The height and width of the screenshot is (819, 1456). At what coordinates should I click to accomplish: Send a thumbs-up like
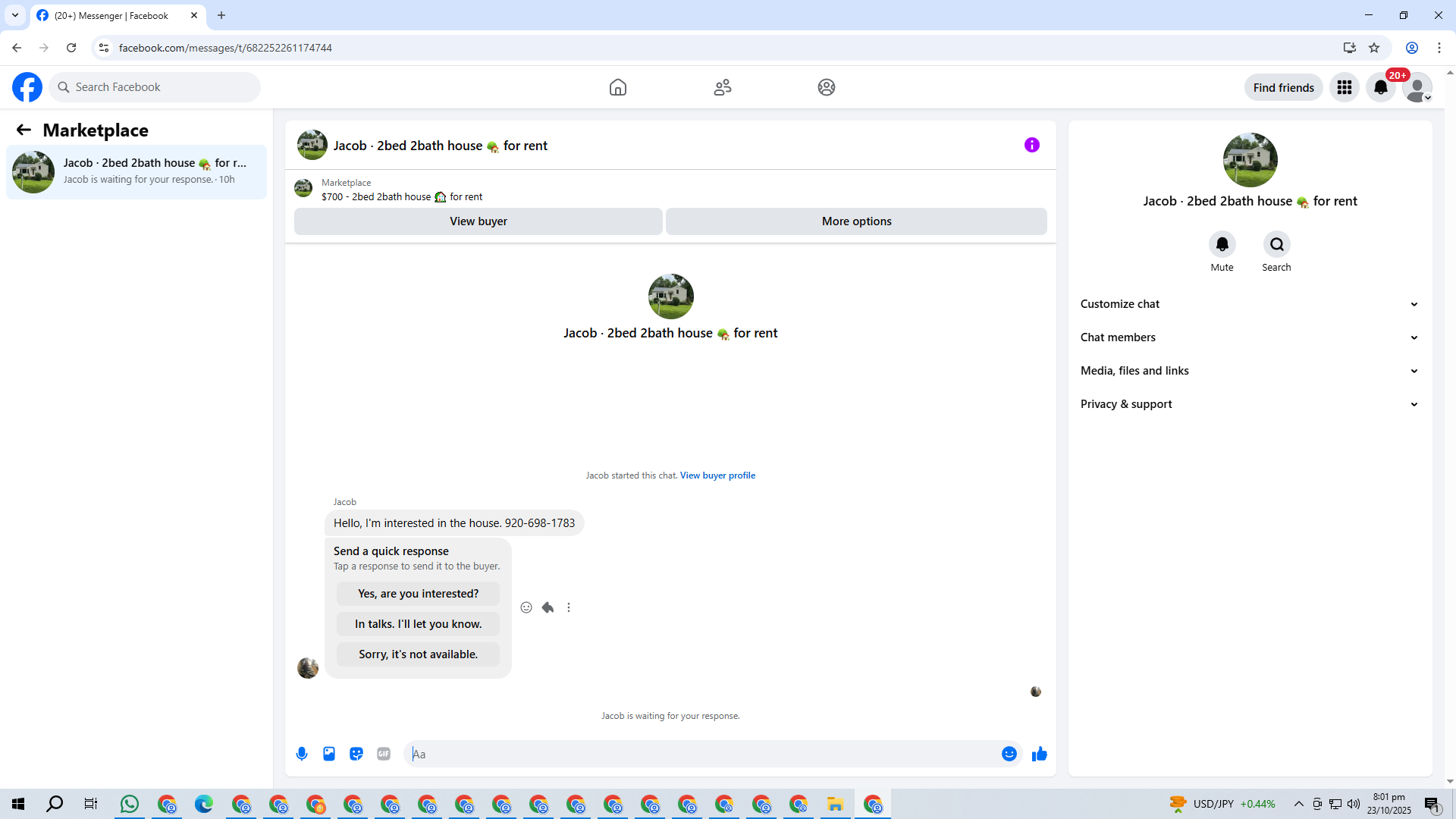click(1039, 754)
